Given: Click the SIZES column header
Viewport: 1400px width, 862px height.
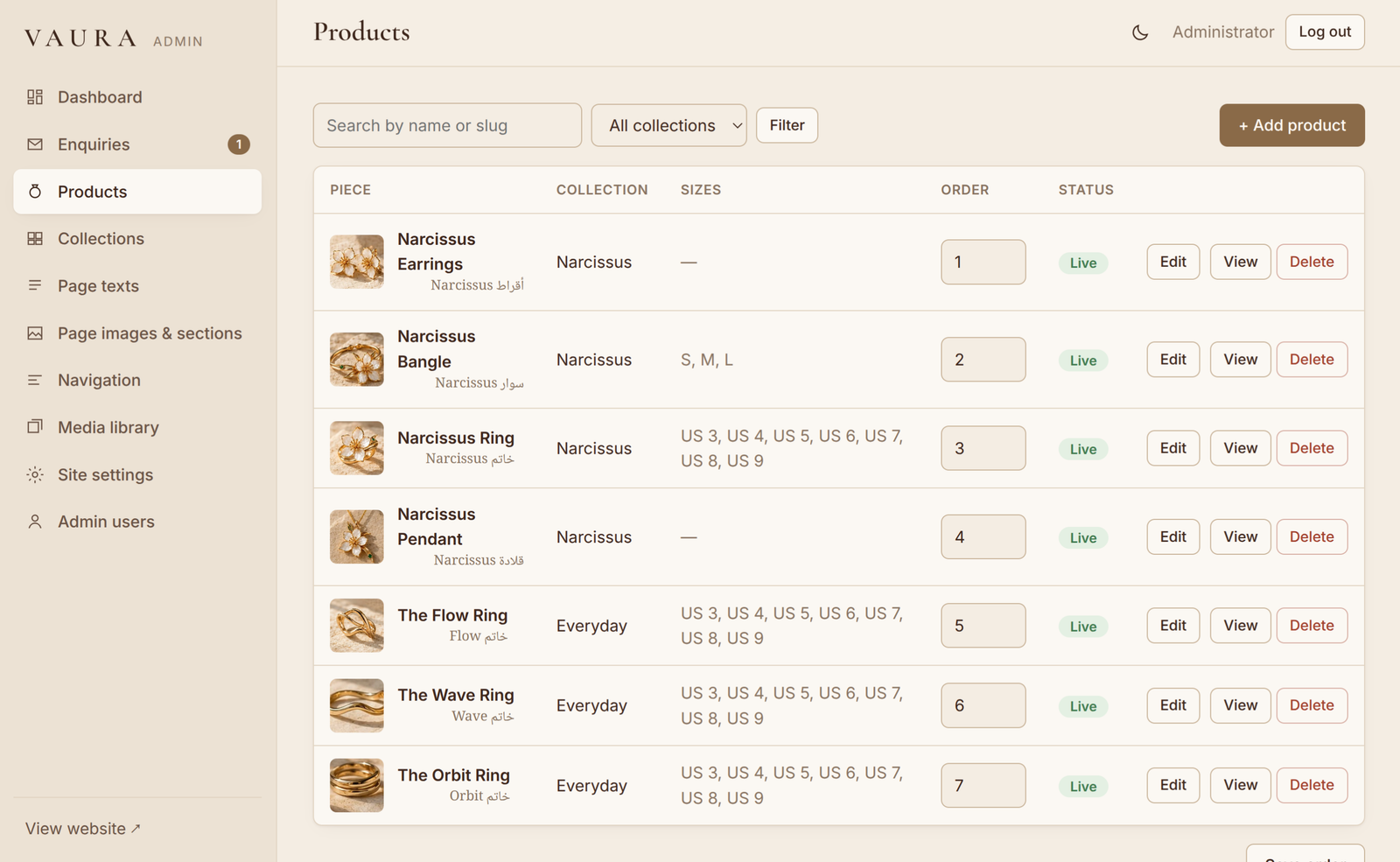Looking at the screenshot, I should point(701,190).
